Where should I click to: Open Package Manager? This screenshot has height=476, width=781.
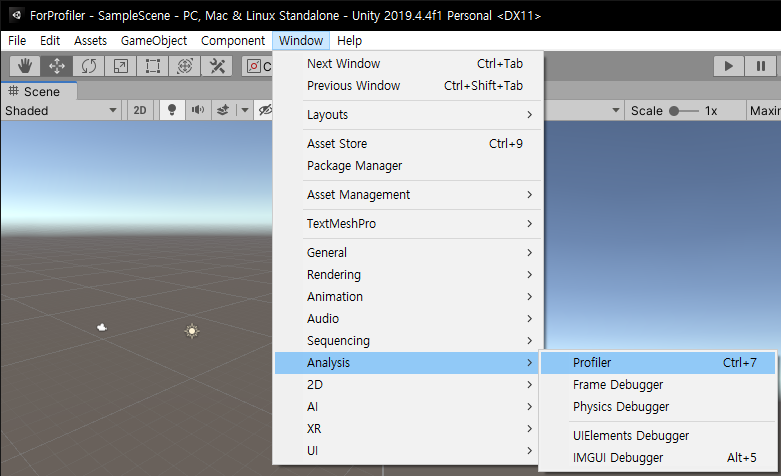(x=408, y=165)
